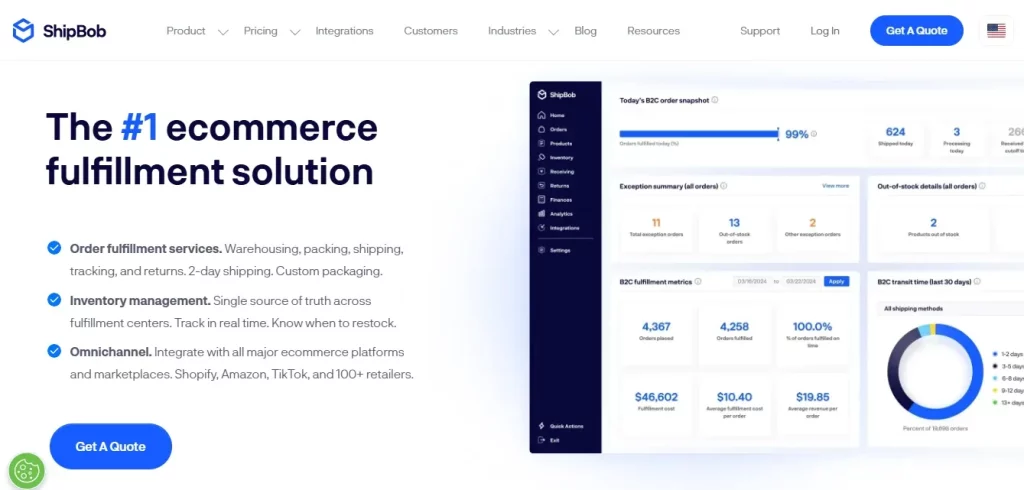Open Inventory in the dashboard sidebar

click(555, 157)
